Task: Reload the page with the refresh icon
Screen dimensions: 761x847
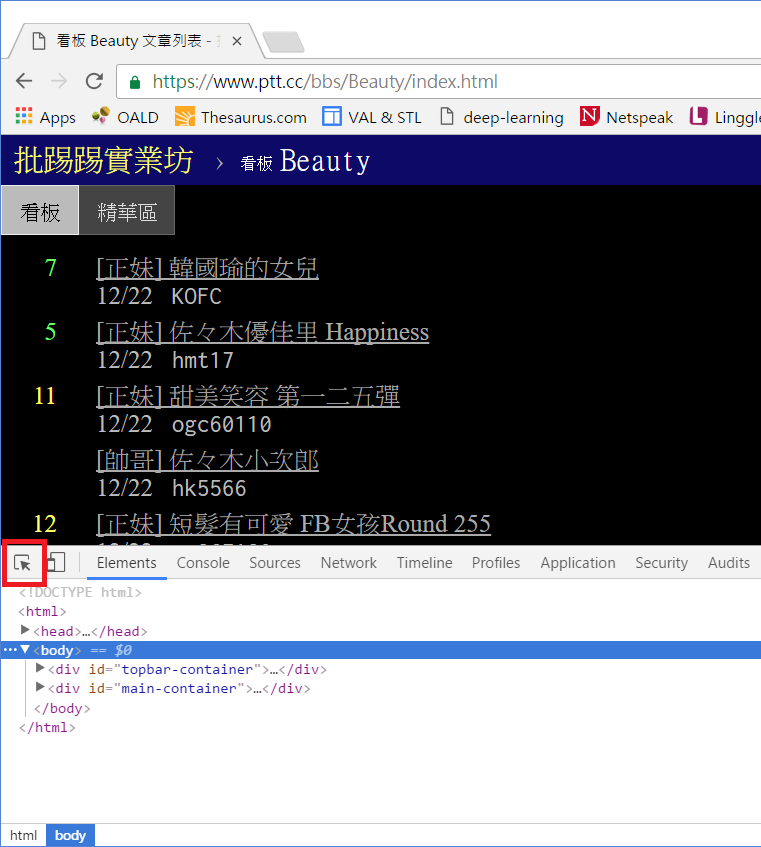Action: tap(95, 82)
